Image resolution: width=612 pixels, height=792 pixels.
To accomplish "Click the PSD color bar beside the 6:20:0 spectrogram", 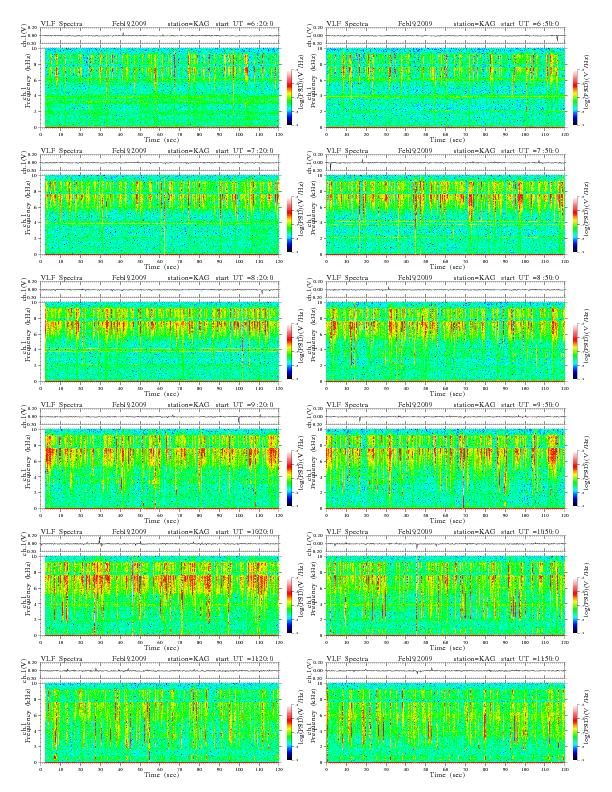I will 289,97.
